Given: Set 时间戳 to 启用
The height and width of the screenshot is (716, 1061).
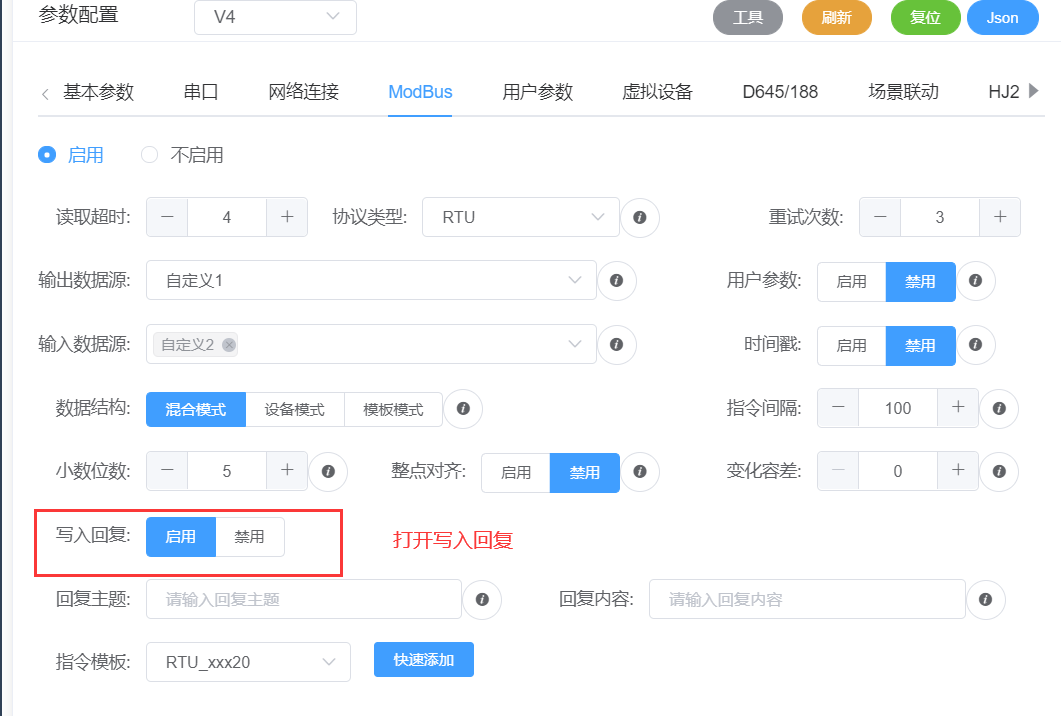Looking at the screenshot, I should point(851,345).
